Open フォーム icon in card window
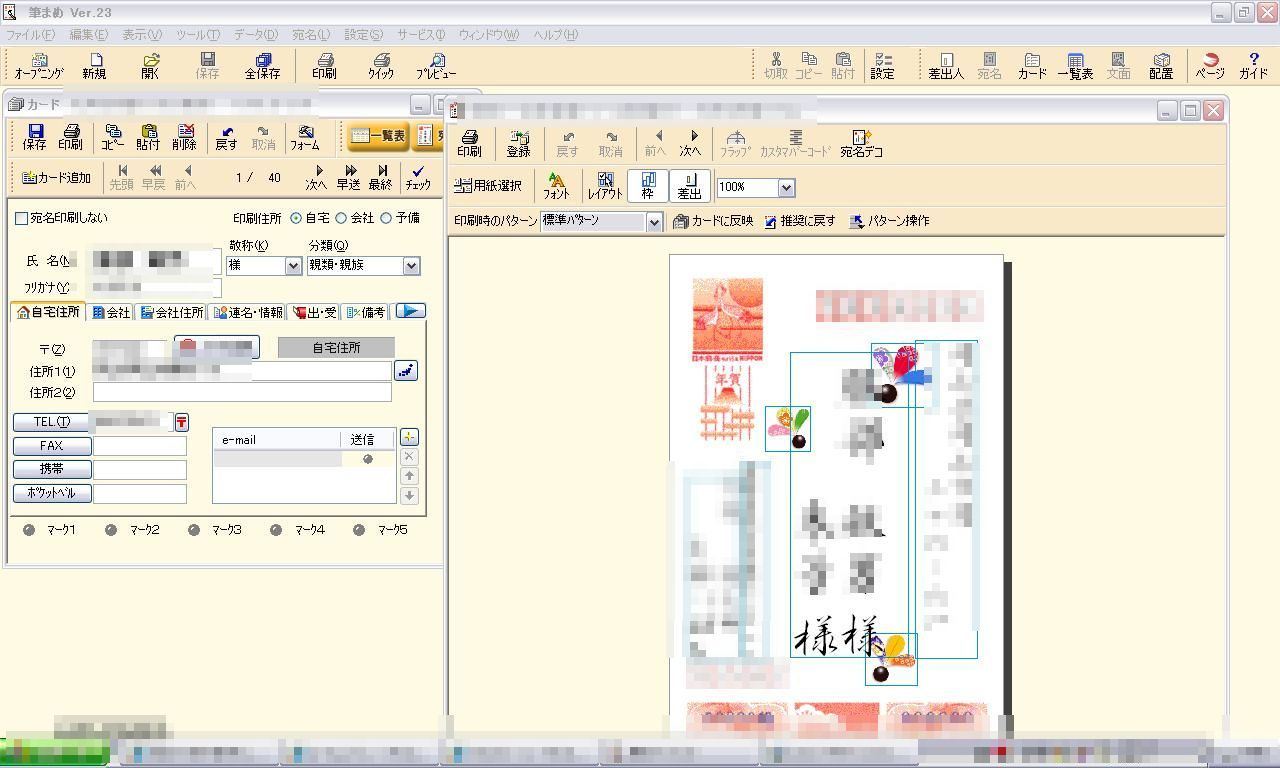 point(305,137)
